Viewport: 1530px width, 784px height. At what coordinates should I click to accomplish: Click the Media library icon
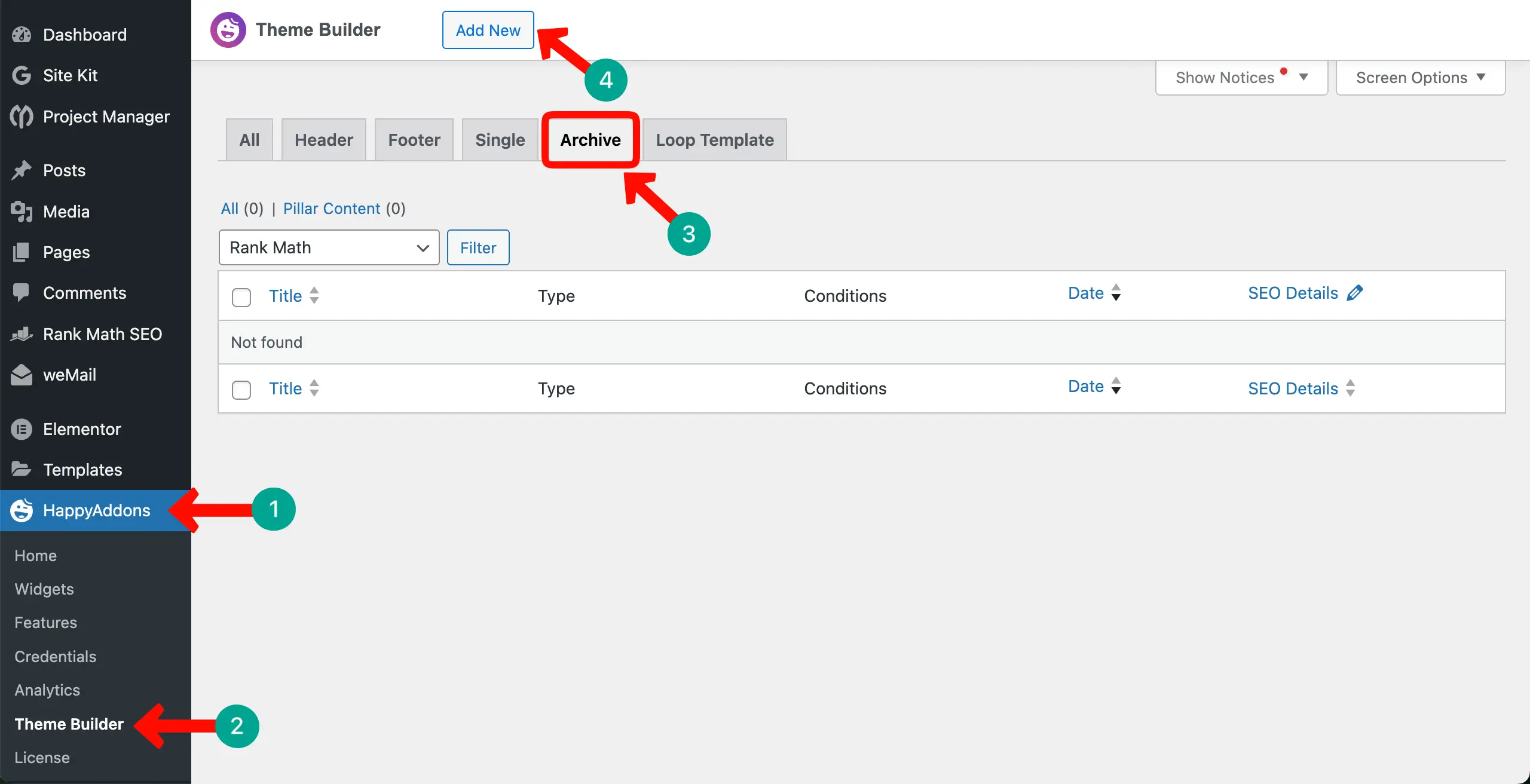22,212
